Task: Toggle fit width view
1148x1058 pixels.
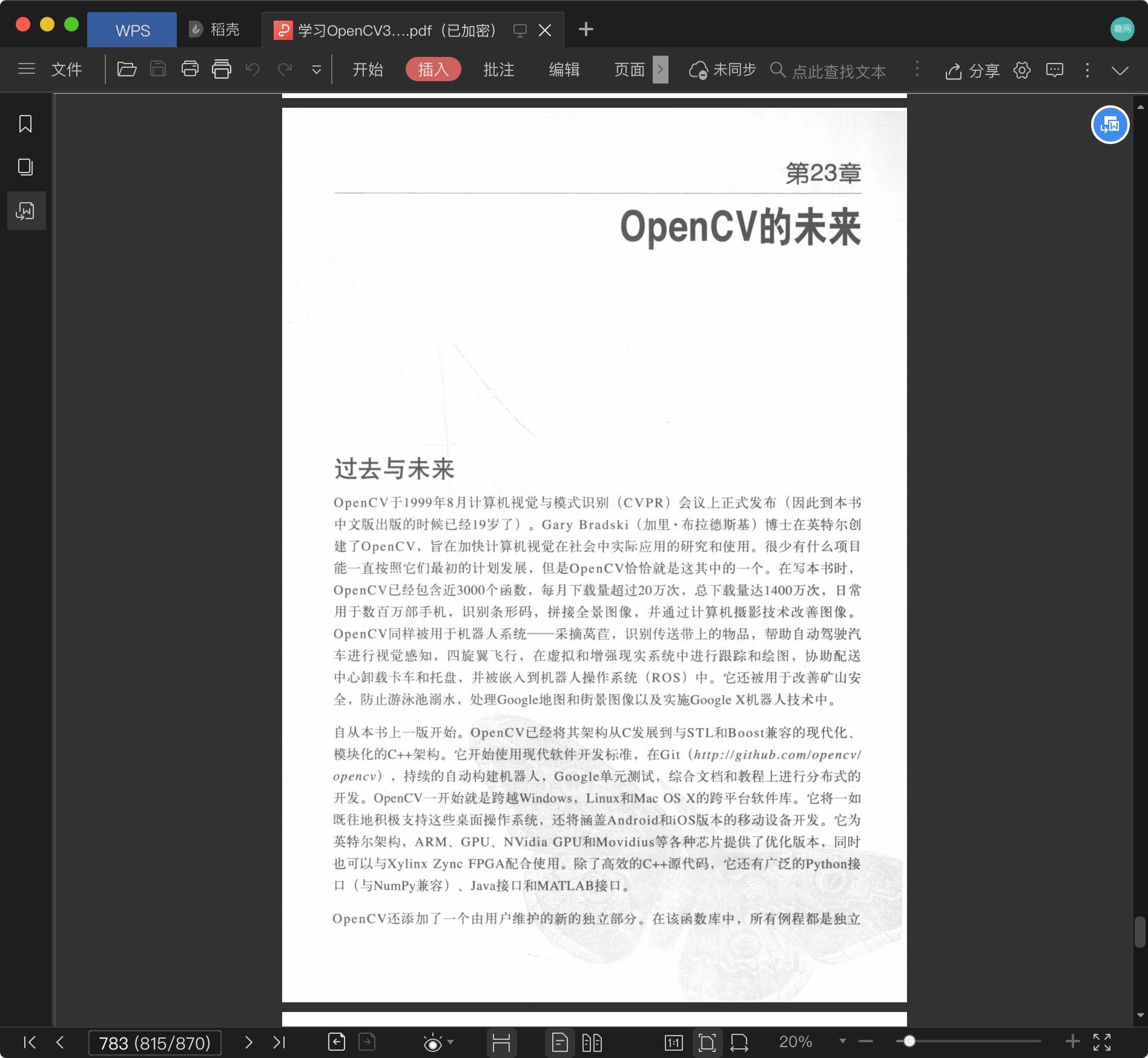Action: click(739, 1042)
